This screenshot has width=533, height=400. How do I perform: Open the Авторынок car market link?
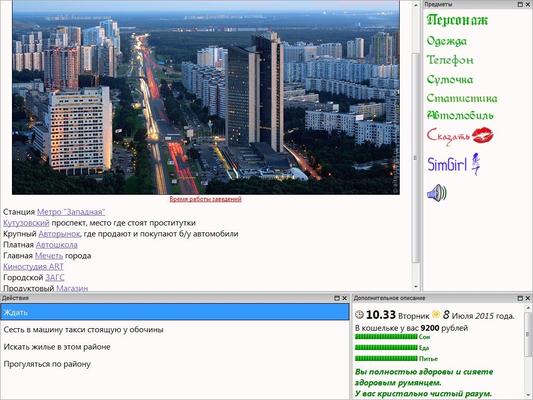pyautogui.click(x=59, y=234)
